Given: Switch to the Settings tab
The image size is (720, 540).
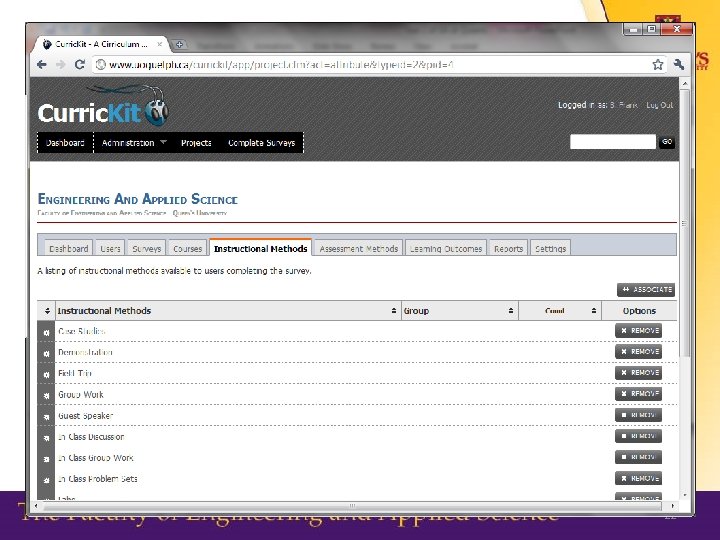Looking at the screenshot, I should [550, 248].
